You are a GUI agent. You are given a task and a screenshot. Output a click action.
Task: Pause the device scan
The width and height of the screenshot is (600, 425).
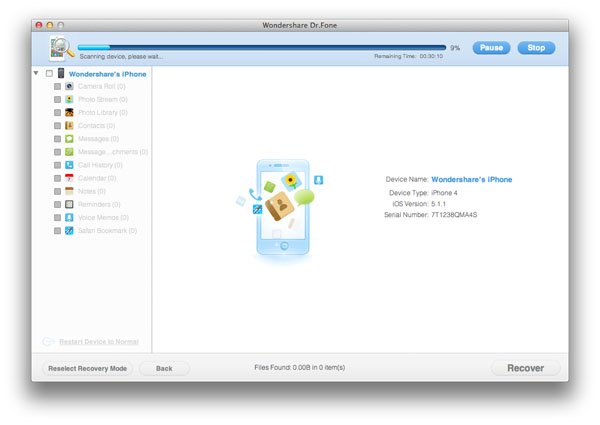click(491, 48)
